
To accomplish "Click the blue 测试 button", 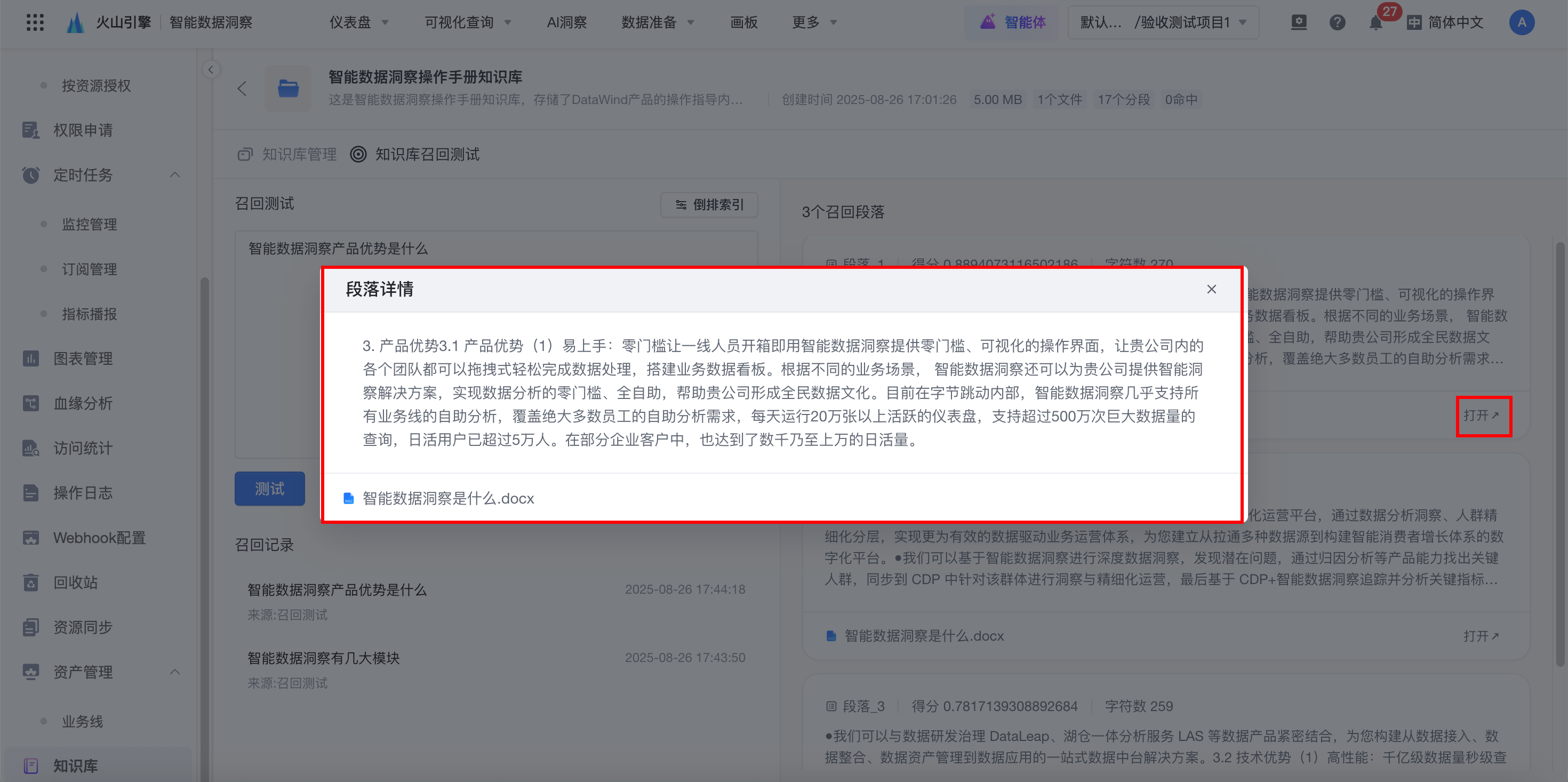I will tap(270, 489).
